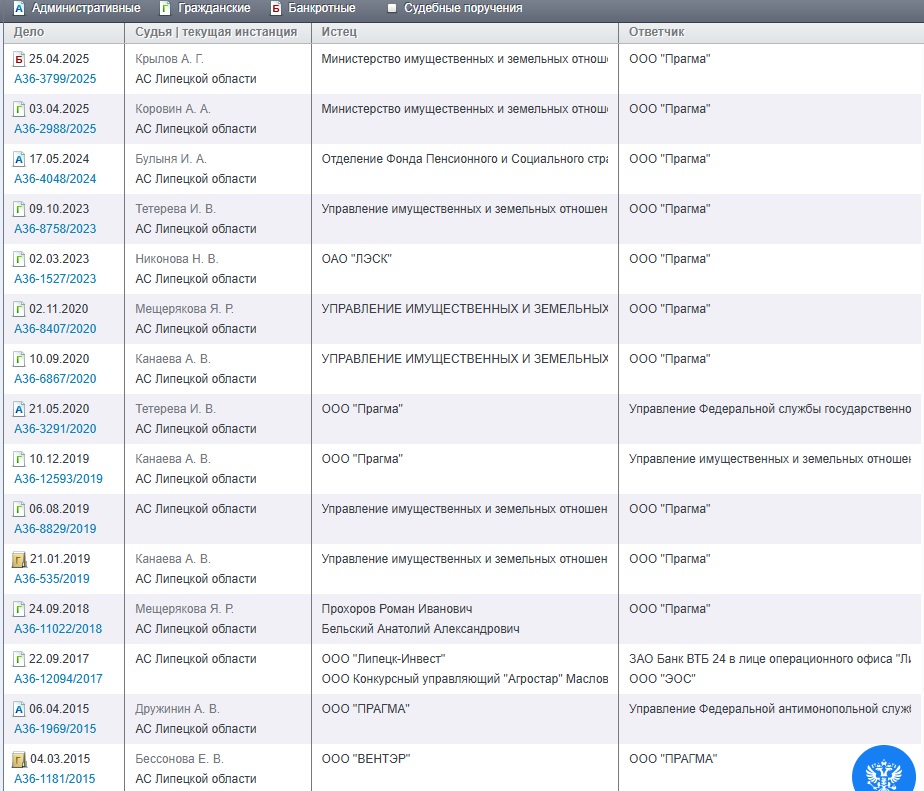924x791 pixels.
Task: Click the Банкротные tab icon
Action: coord(276,8)
